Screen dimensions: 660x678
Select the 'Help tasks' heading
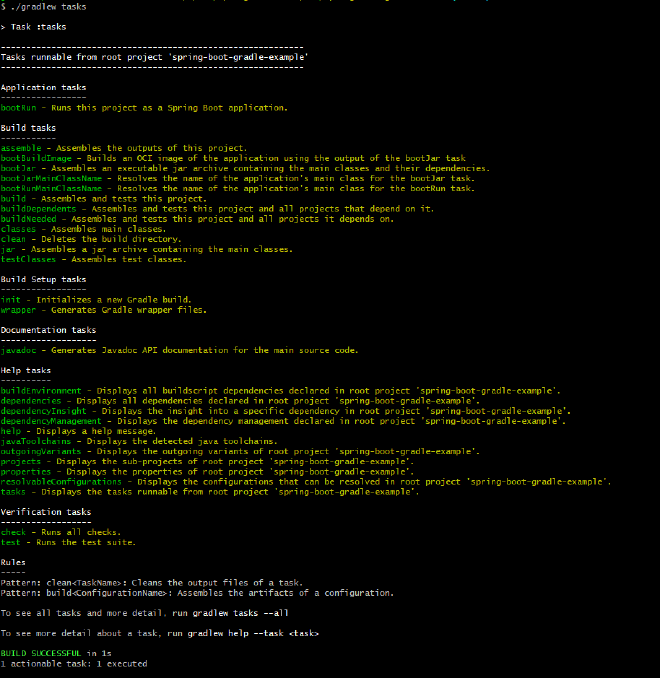26,371
